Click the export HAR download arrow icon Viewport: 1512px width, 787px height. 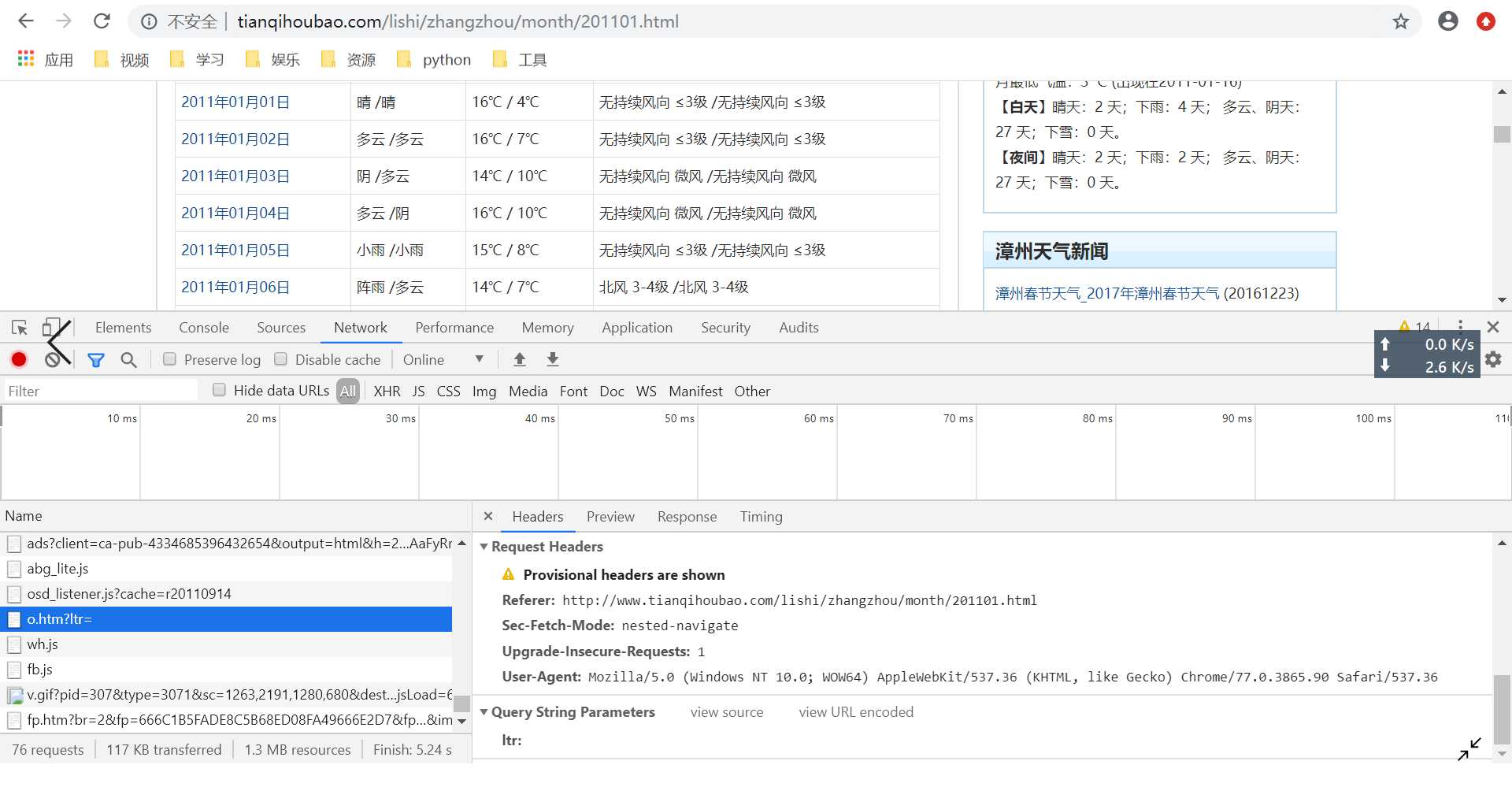553,359
